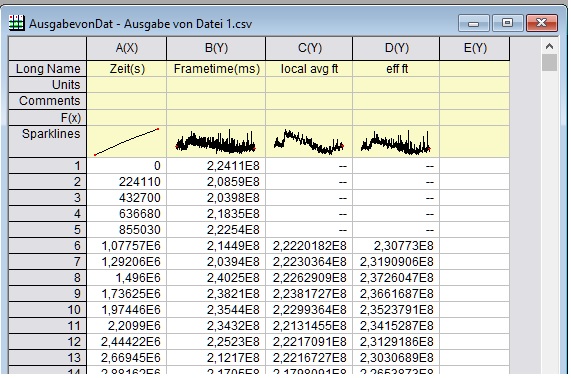Click the scrollbar up arrow
Screen dimensions: 571x378
pyautogui.click(x=549, y=46)
